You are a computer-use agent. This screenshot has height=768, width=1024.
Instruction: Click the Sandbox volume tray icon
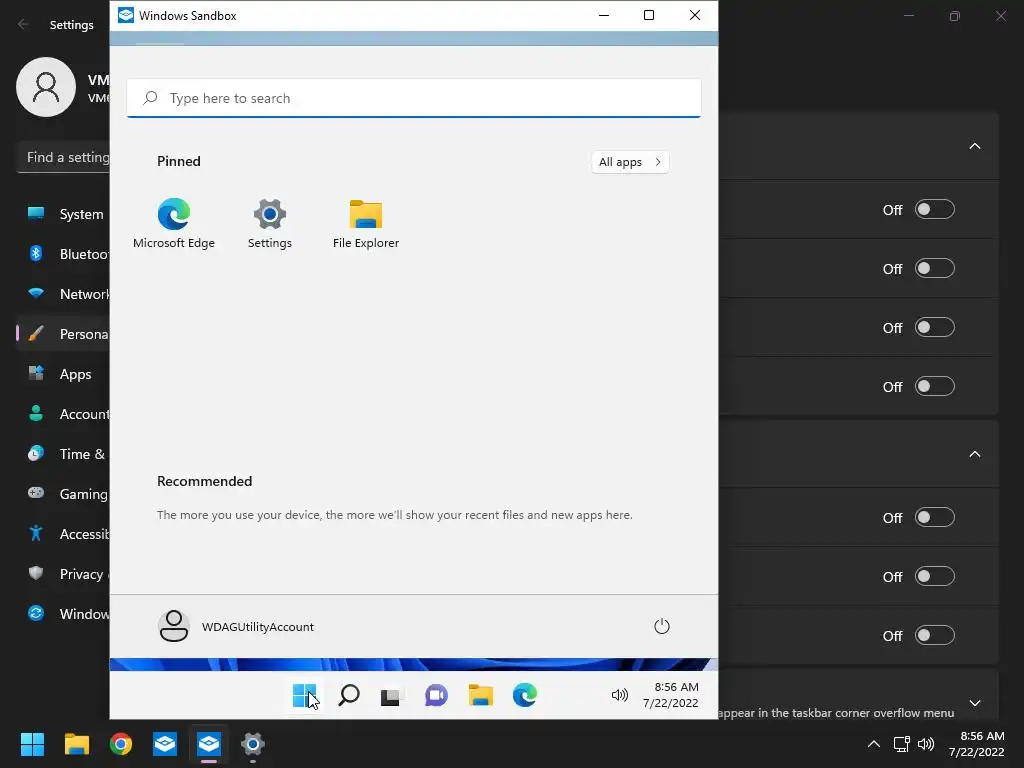tap(619, 696)
